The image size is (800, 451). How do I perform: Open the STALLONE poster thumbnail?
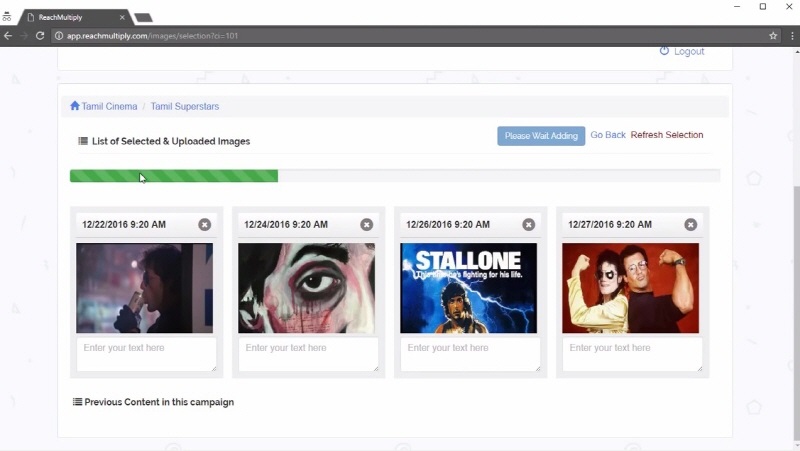coord(468,288)
